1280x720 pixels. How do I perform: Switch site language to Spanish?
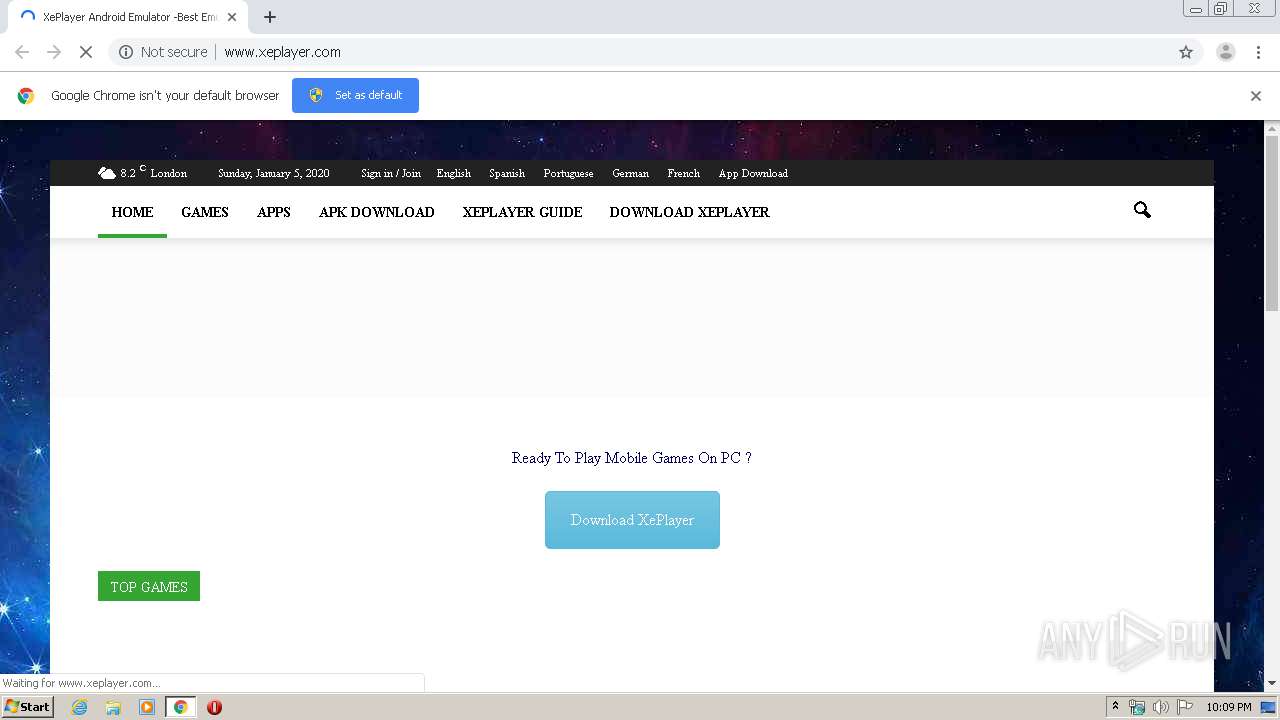pos(507,173)
